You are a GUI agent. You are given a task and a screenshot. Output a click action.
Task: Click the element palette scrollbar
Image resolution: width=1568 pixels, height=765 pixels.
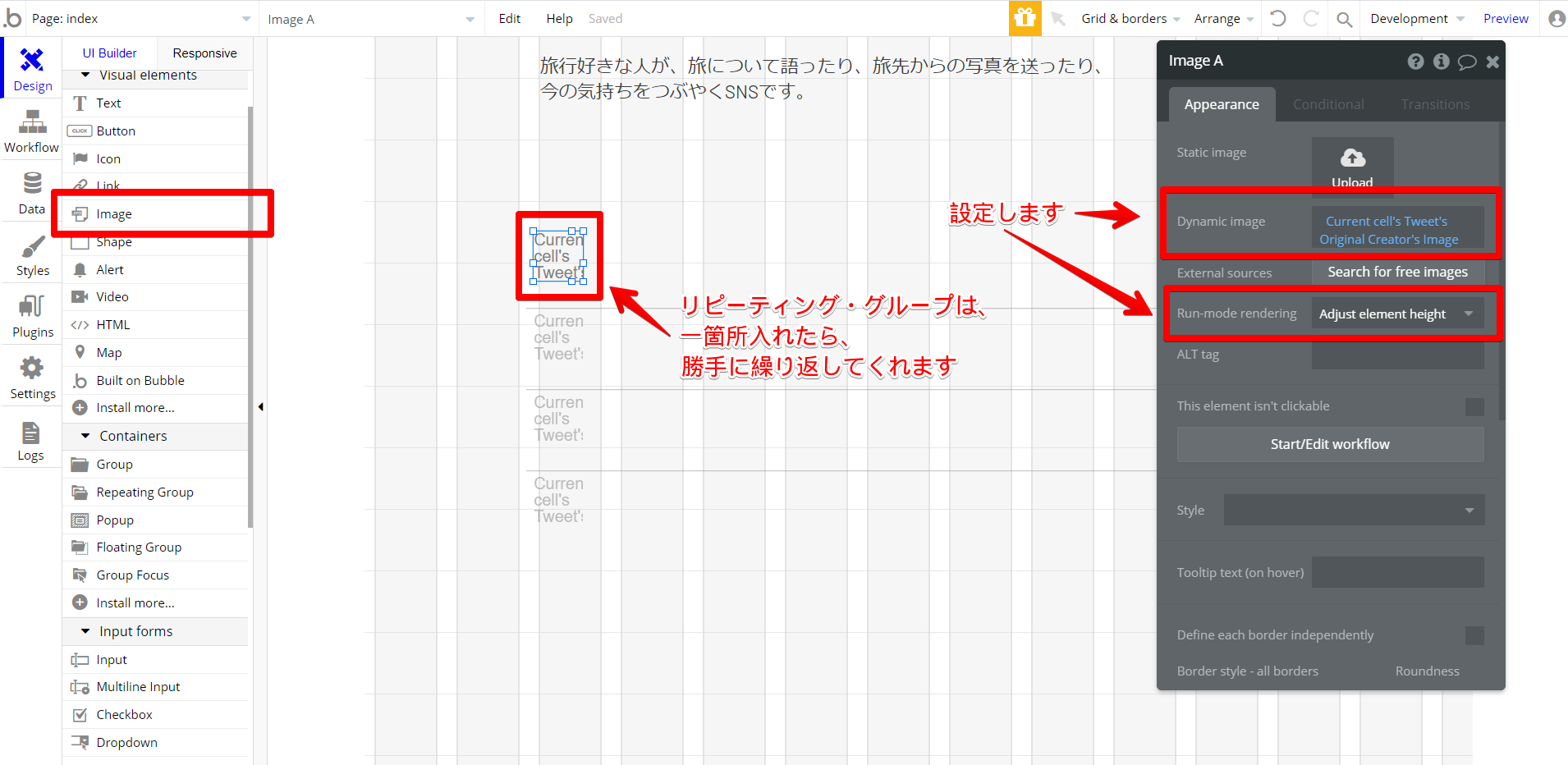coord(250,317)
